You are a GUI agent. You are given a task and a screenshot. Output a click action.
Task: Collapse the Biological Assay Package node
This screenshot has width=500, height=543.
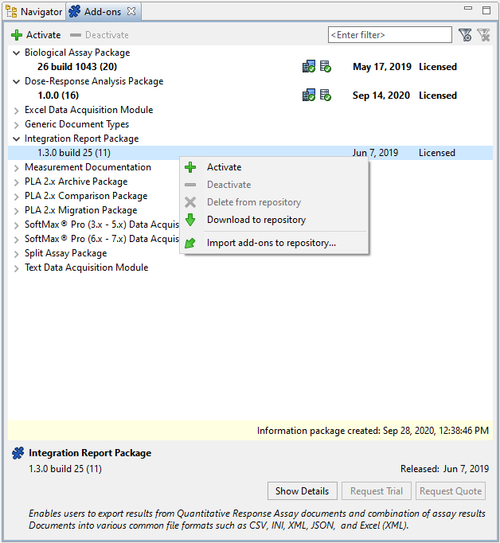click(x=16, y=53)
